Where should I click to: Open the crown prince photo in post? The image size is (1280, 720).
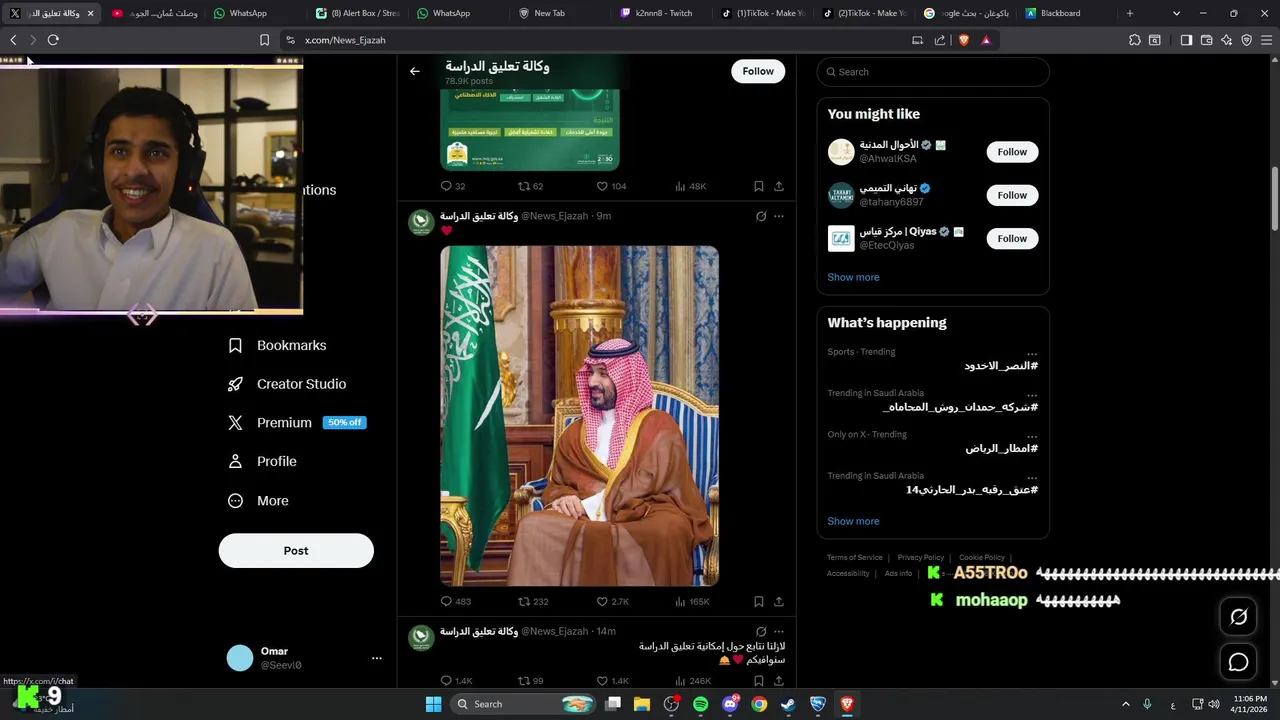coord(579,416)
